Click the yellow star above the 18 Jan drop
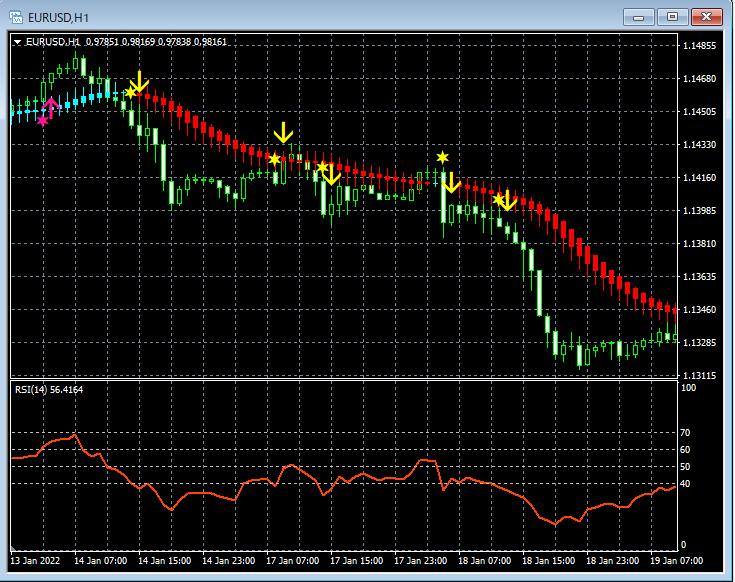 pyautogui.click(x=442, y=157)
